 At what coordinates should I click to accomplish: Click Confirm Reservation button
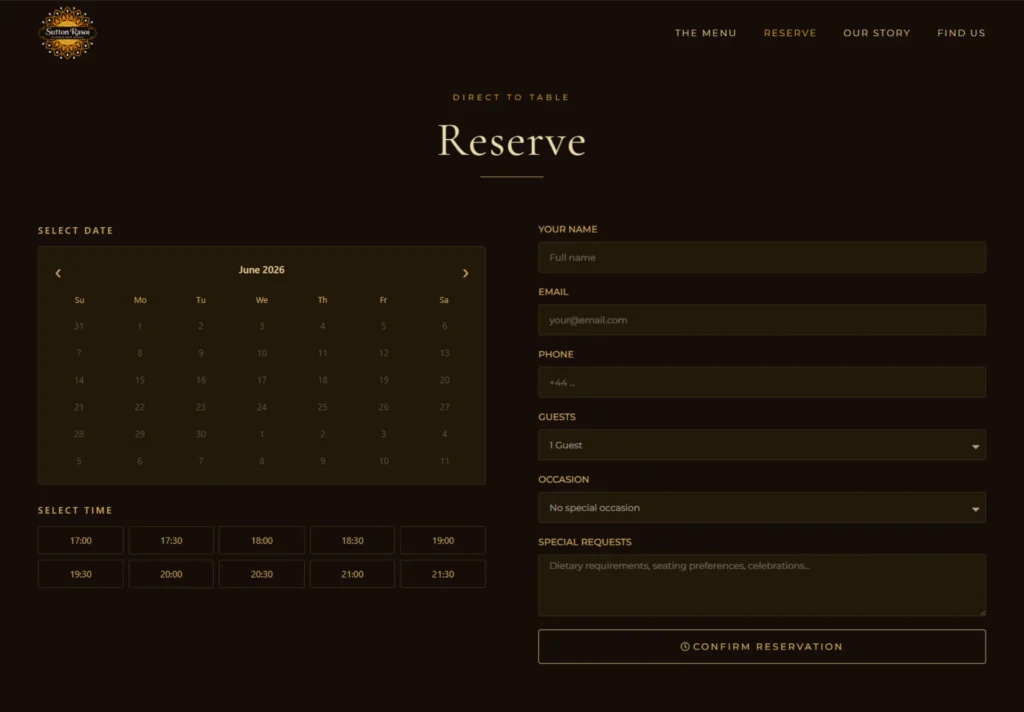pyautogui.click(x=761, y=647)
